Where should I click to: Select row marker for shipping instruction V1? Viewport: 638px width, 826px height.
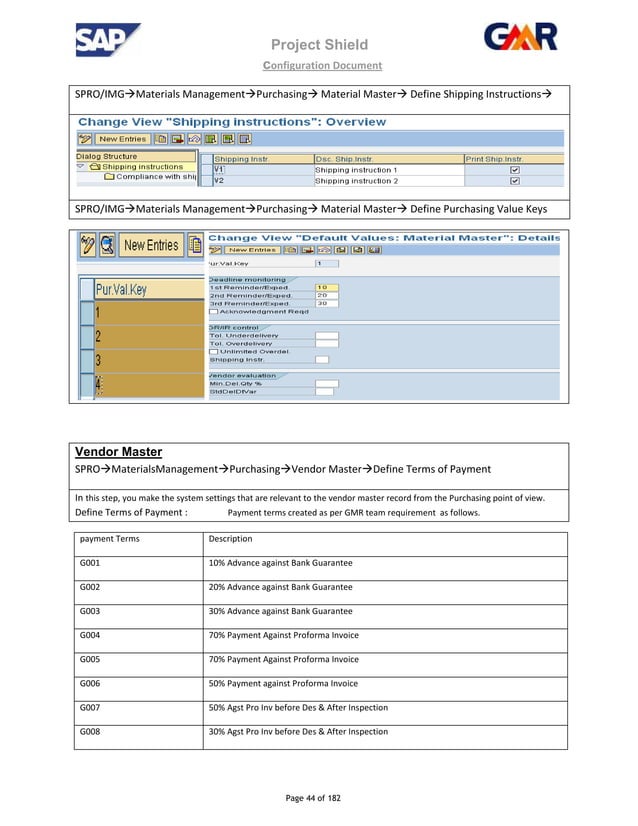[x=207, y=170]
